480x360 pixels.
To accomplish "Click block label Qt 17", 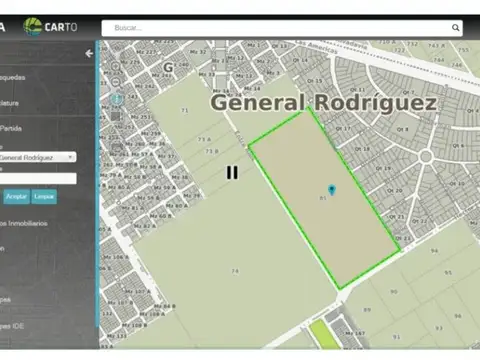I will tap(343, 128).
